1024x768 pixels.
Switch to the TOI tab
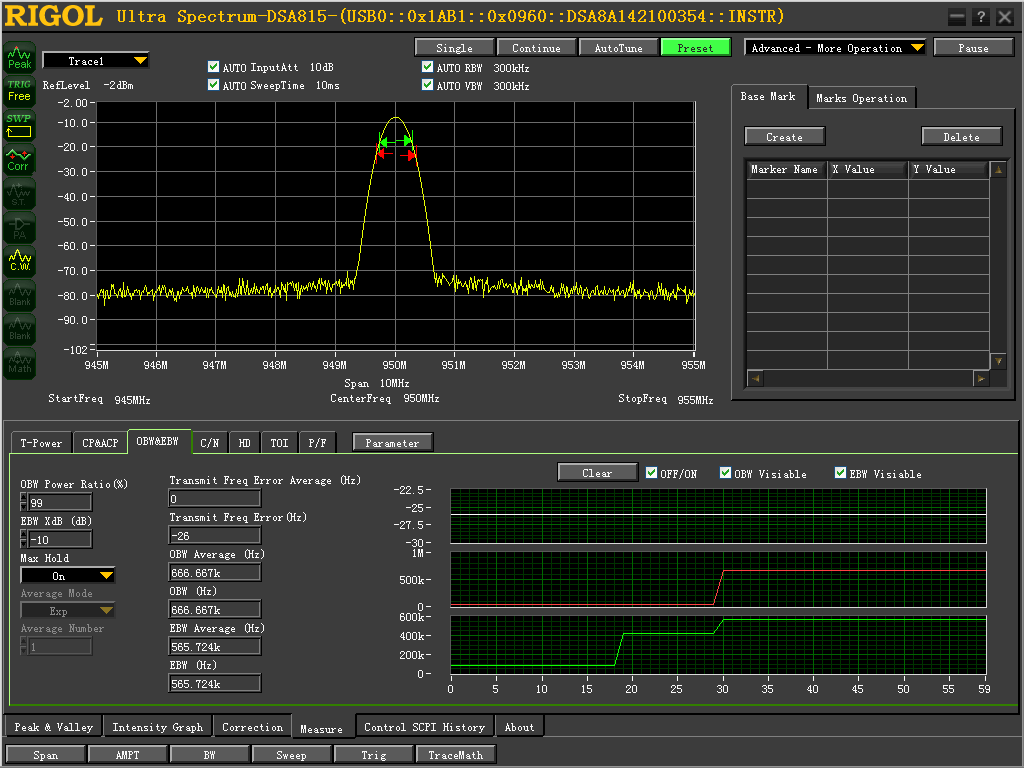280,443
